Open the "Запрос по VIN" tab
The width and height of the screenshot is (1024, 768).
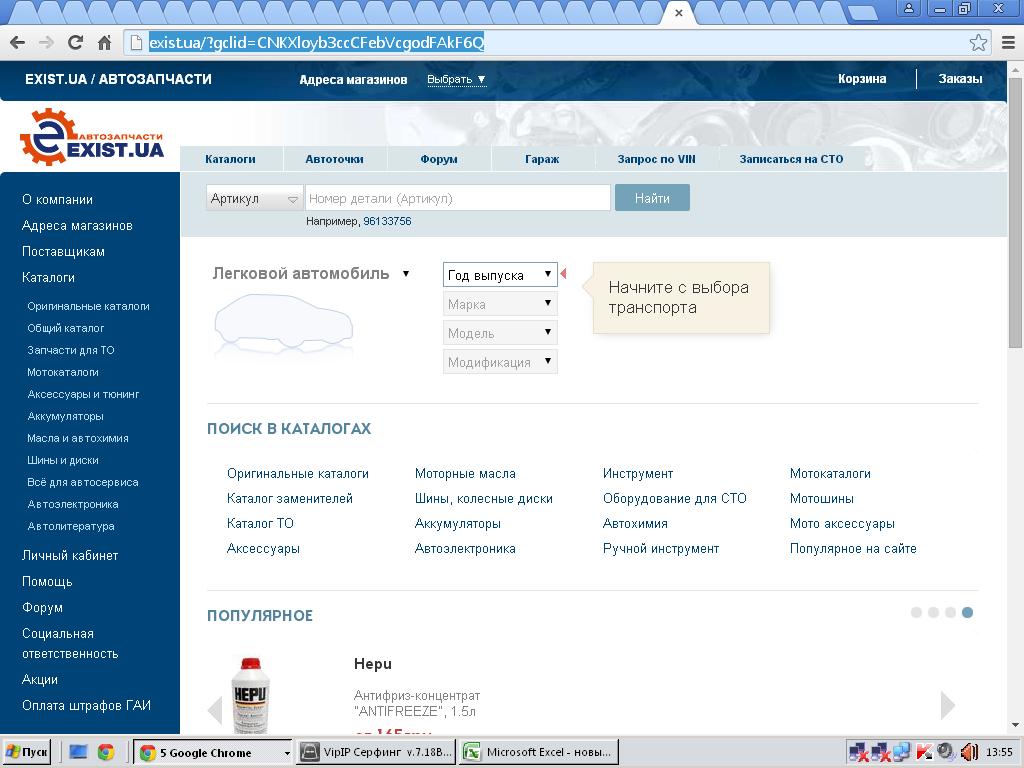tap(657, 159)
